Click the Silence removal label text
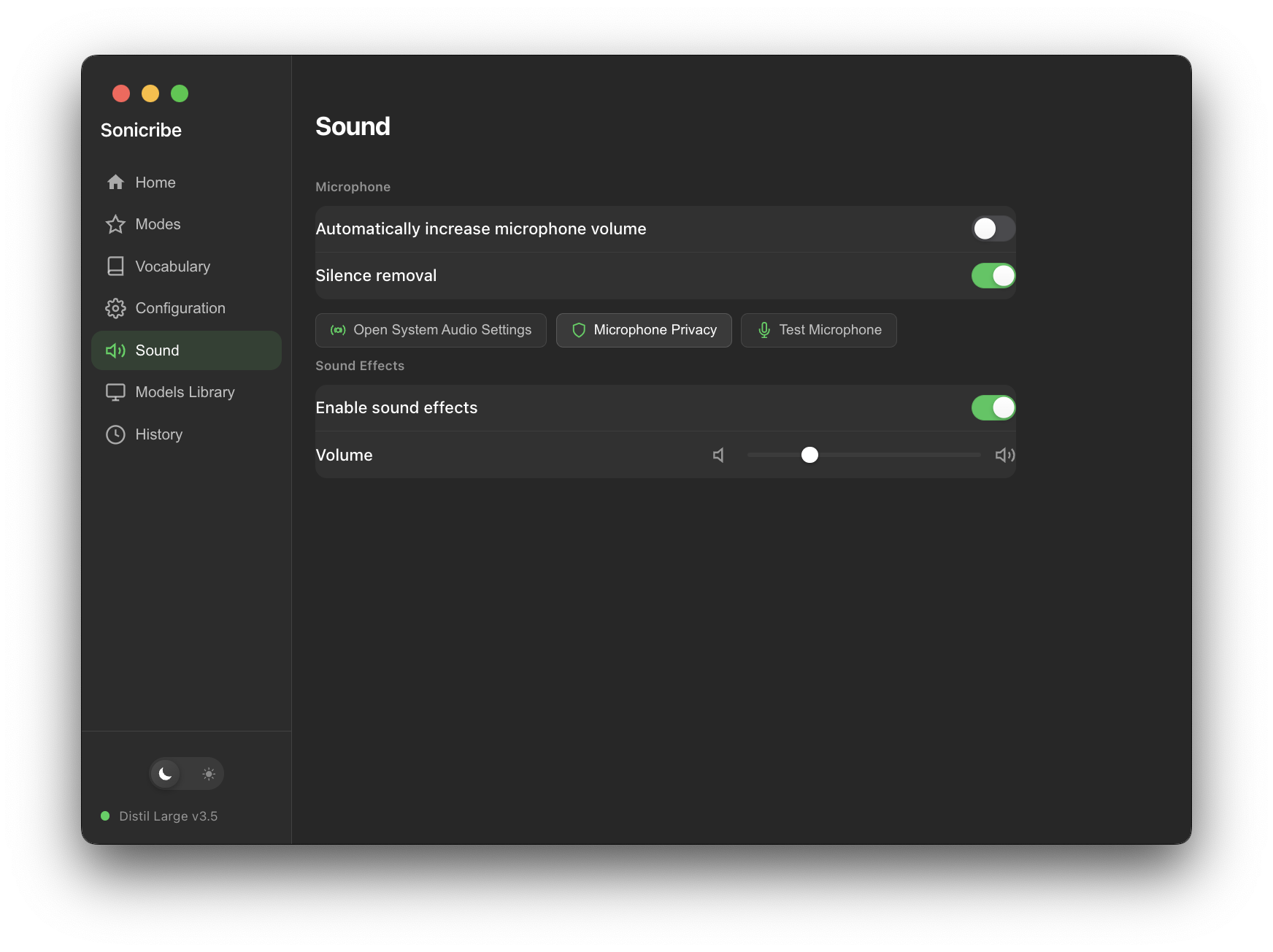1273x952 pixels. pyautogui.click(x=376, y=276)
